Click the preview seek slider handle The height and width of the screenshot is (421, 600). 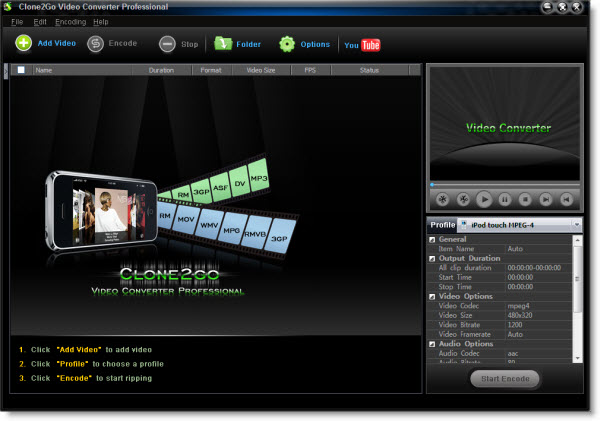432,185
